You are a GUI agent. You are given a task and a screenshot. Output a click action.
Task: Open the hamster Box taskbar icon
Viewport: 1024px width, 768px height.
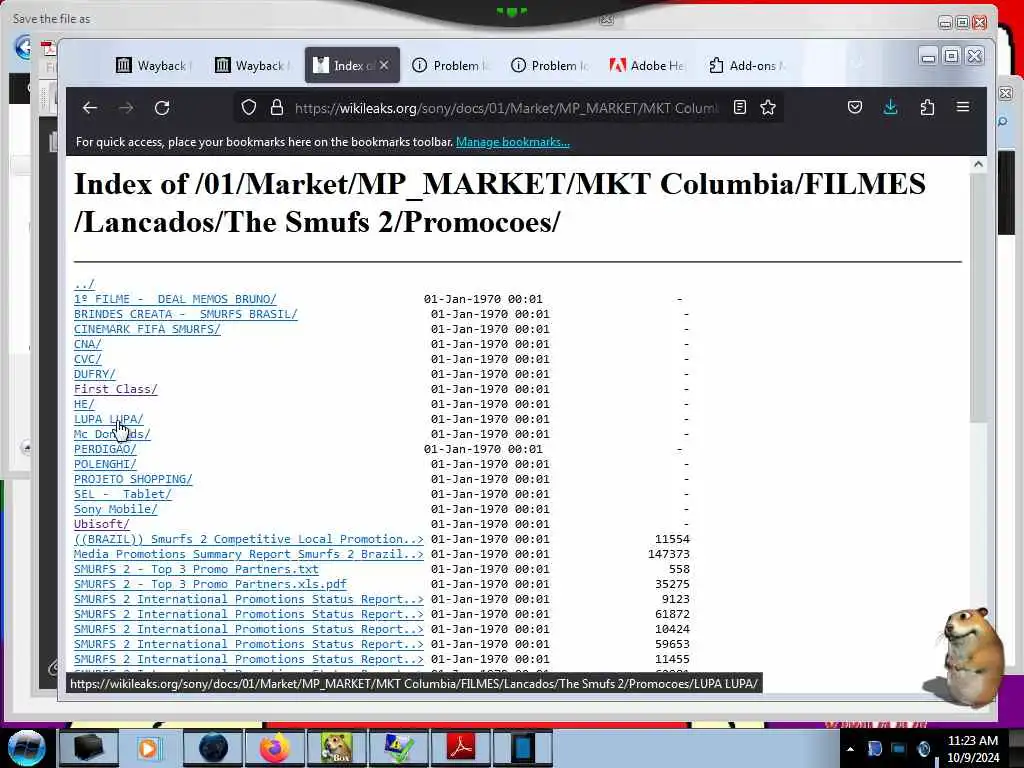(336, 748)
